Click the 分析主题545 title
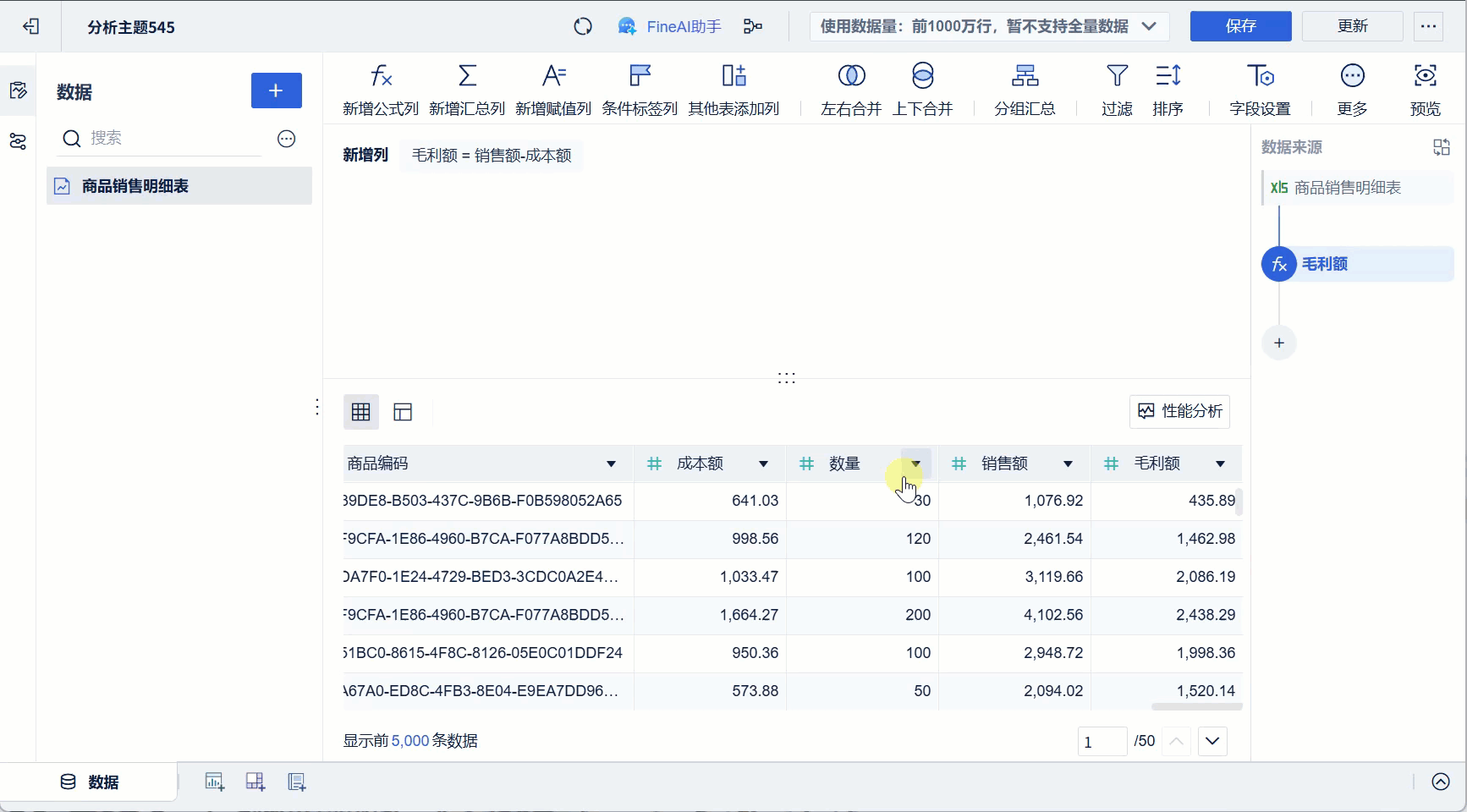This screenshot has width=1467, height=812. (x=131, y=27)
